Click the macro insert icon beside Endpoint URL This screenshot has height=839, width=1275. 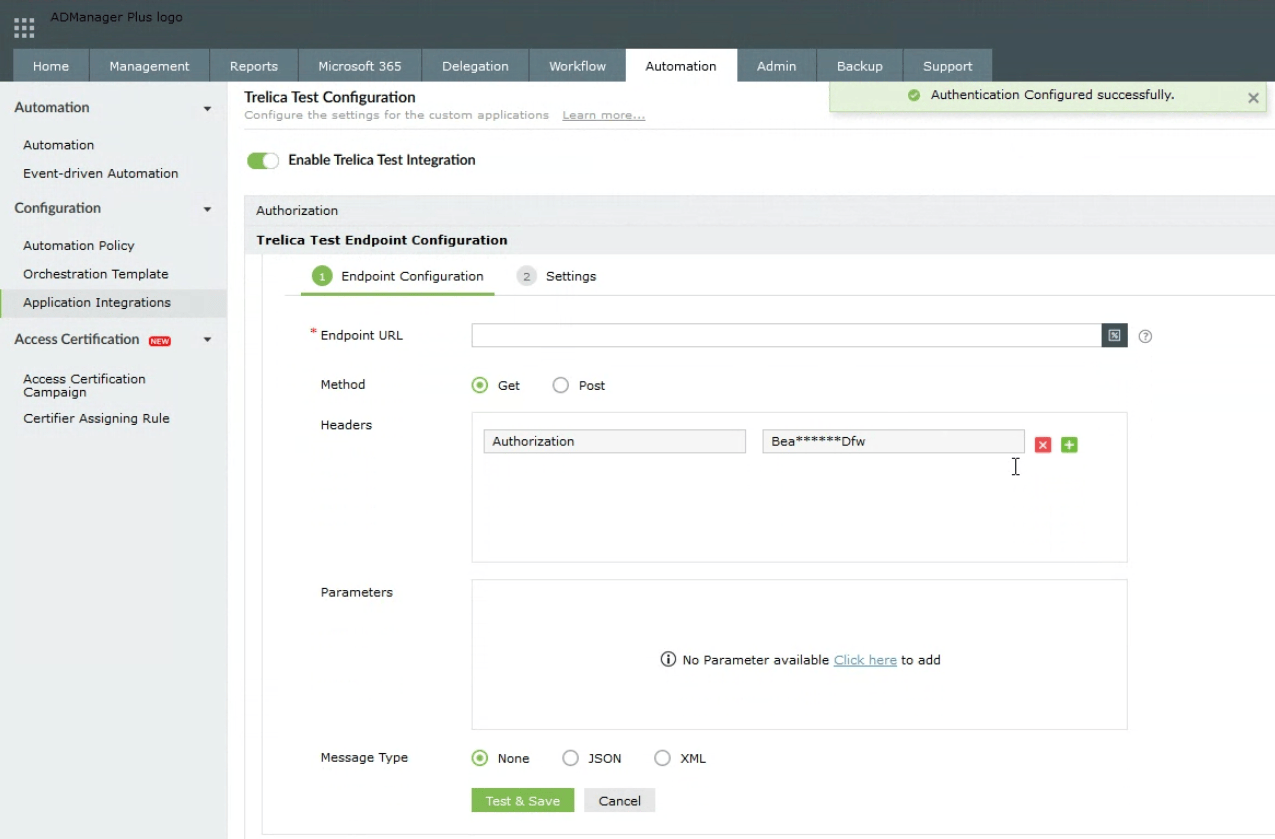(1114, 335)
